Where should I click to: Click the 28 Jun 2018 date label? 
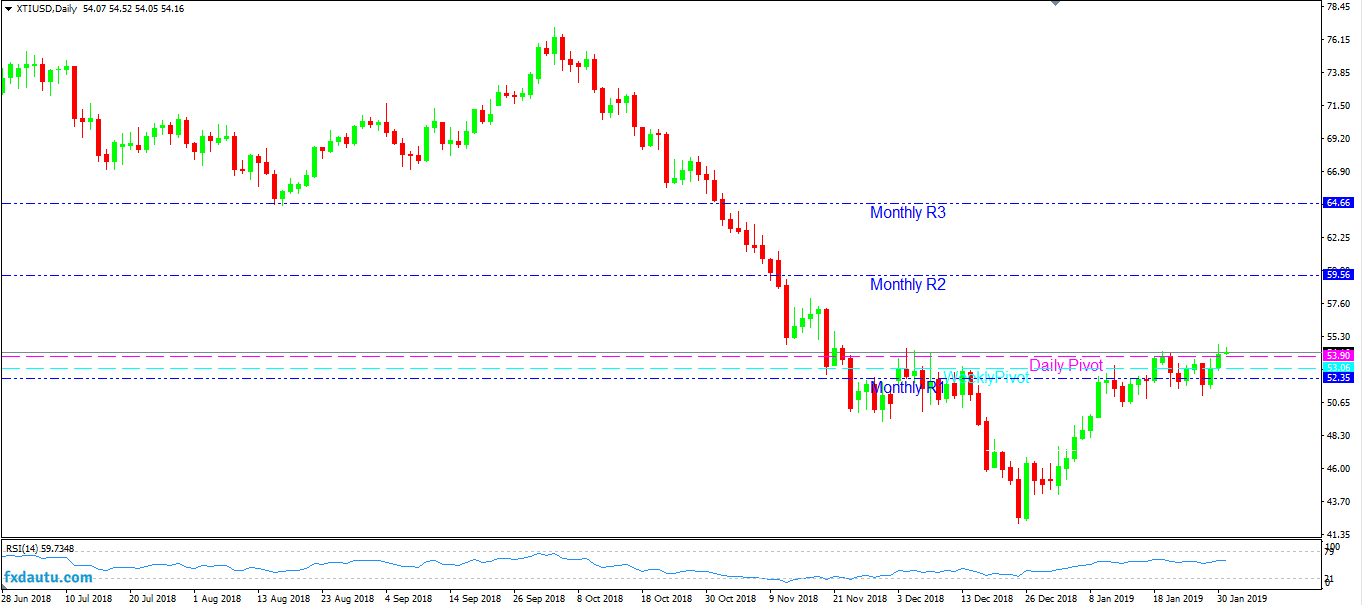tap(27, 598)
